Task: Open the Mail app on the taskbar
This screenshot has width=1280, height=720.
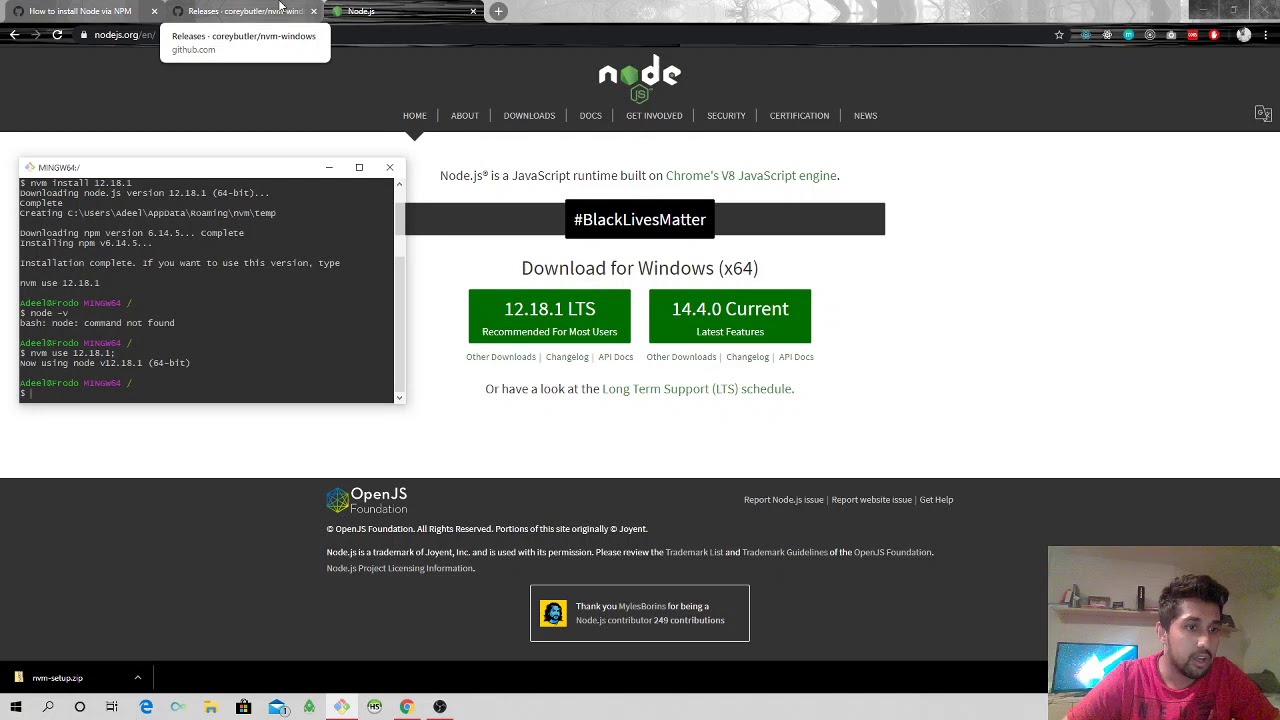Action: [277, 707]
